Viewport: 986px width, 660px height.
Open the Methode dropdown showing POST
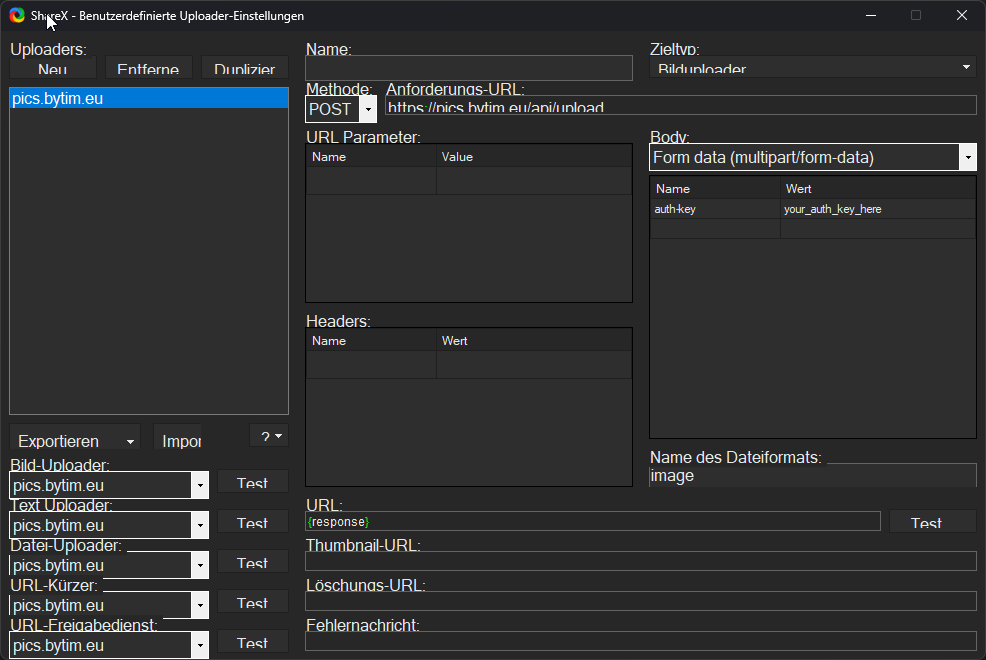pos(341,109)
